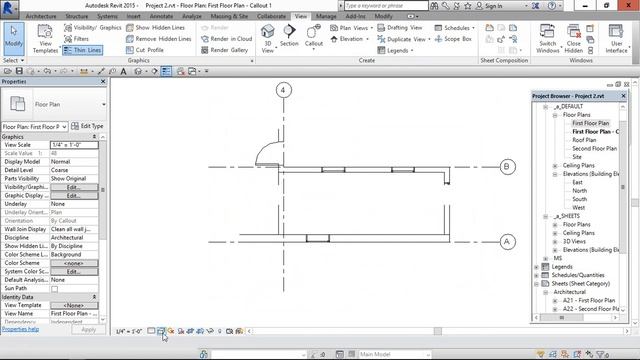This screenshot has height=360, width=640.
Task: Expand Ceiling Plans under _a_DEFAULT
Action: [555, 166]
